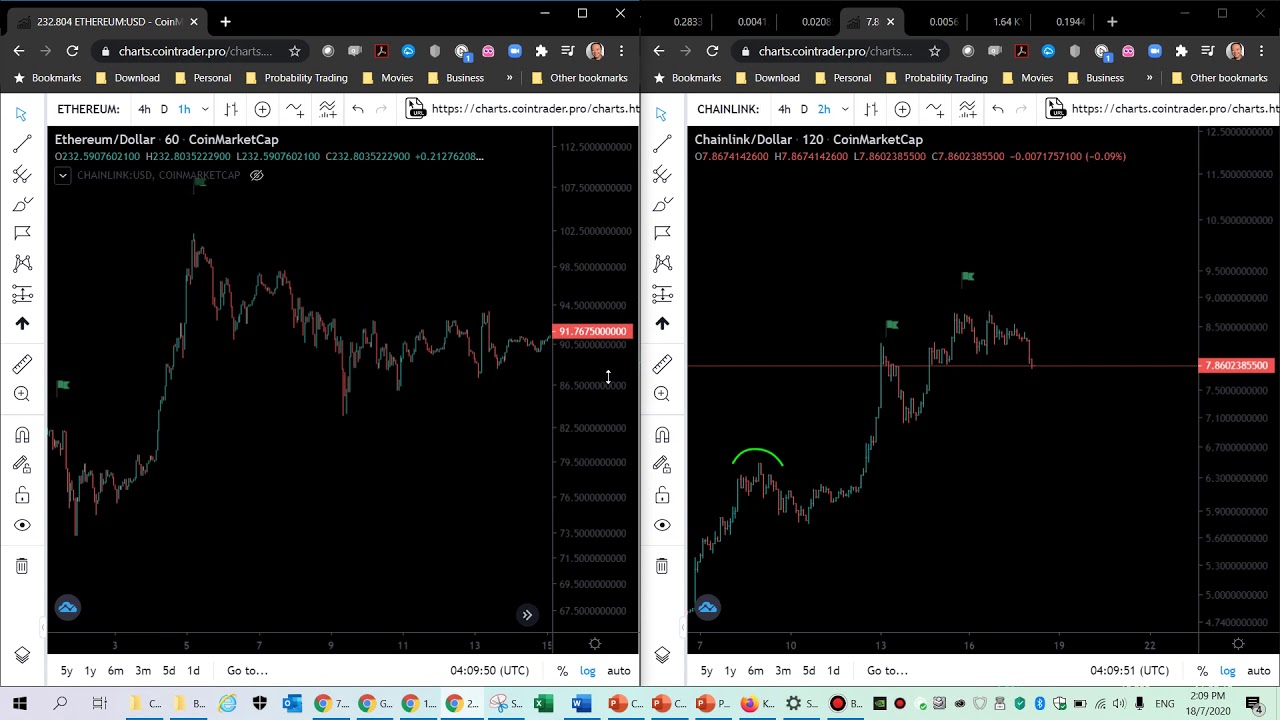Set the 5y range in the Chainlink chart
Viewport: 1280px width, 720px height.
tap(707, 671)
